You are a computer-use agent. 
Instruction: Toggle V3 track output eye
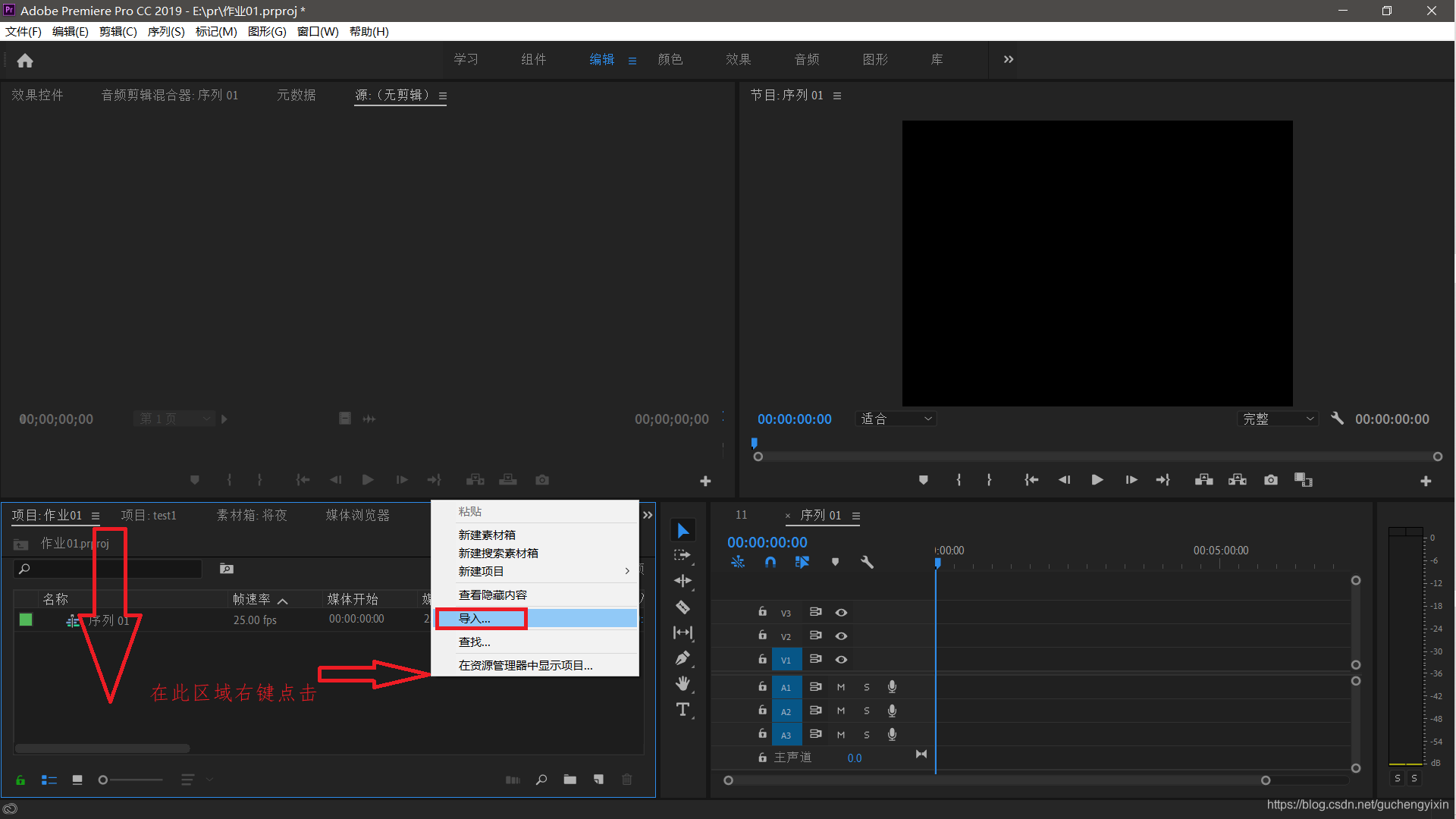click(841, 612)
